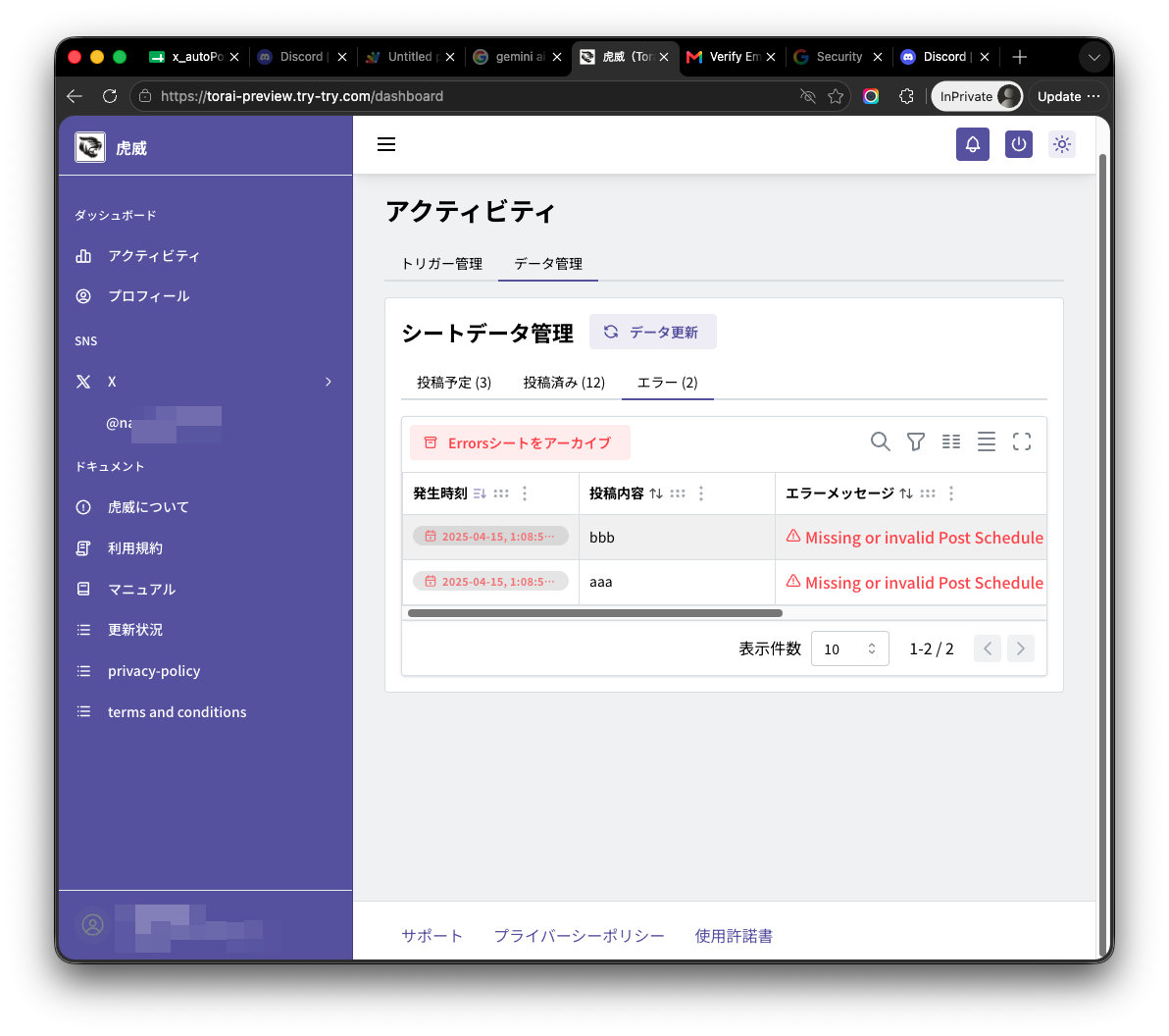Click the browser Update button
The width and height of the screenshot is (1169, 1036).
pos(1068,96)
